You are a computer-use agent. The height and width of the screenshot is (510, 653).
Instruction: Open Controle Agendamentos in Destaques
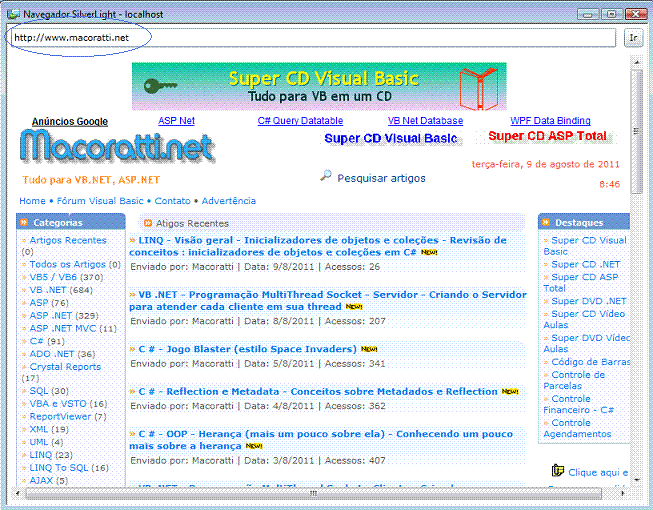[577, 428]
